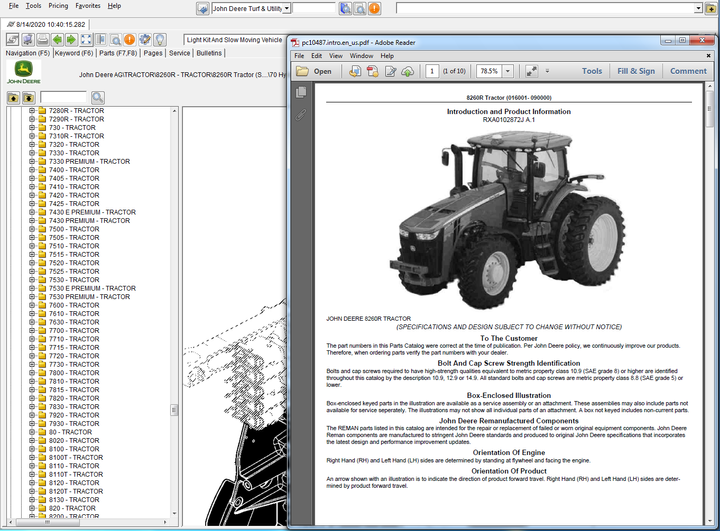Toggle the split panel layout icon
This screenshot has width=720, height=531.
[101, 40]
